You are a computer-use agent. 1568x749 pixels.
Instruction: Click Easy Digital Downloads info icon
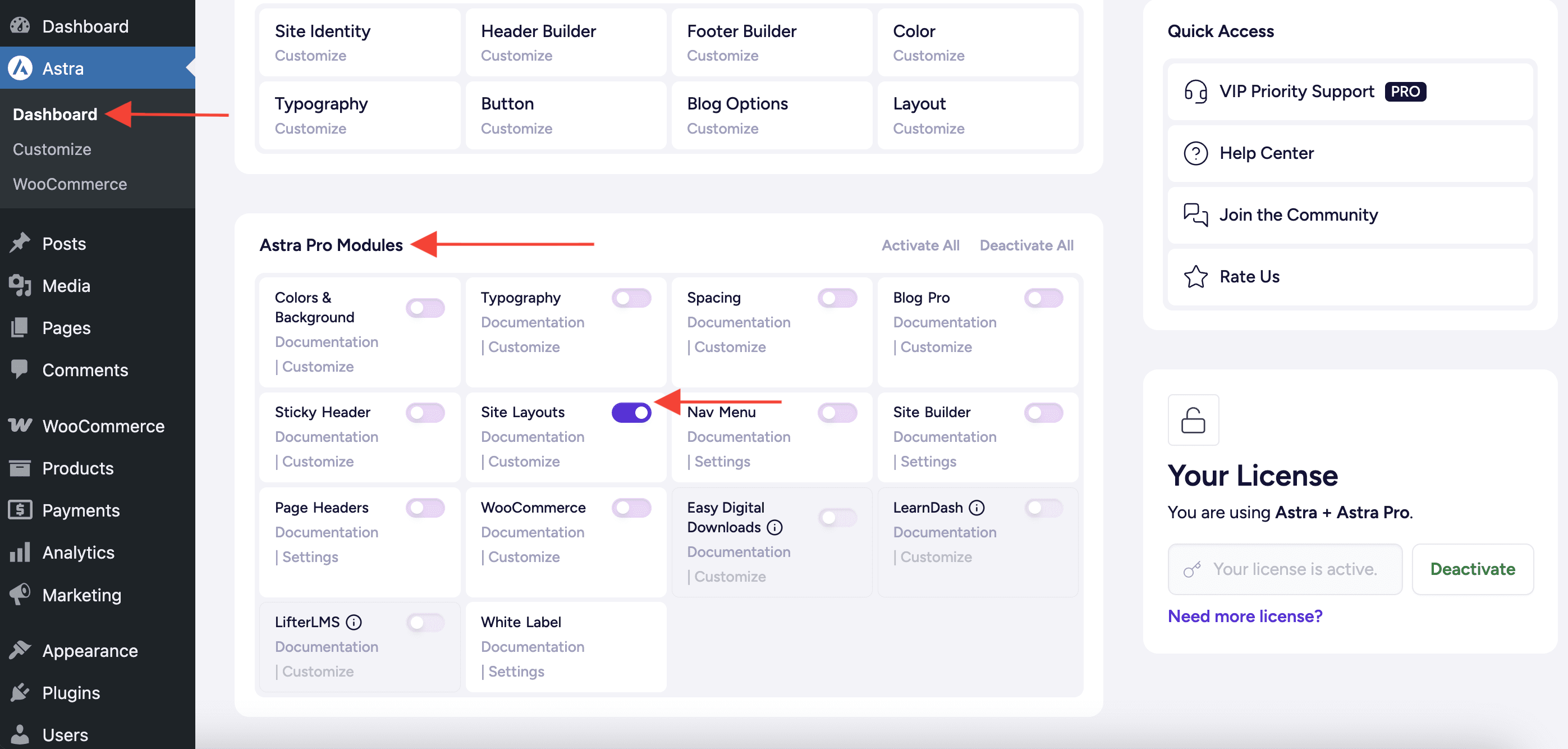click(774, 527)
